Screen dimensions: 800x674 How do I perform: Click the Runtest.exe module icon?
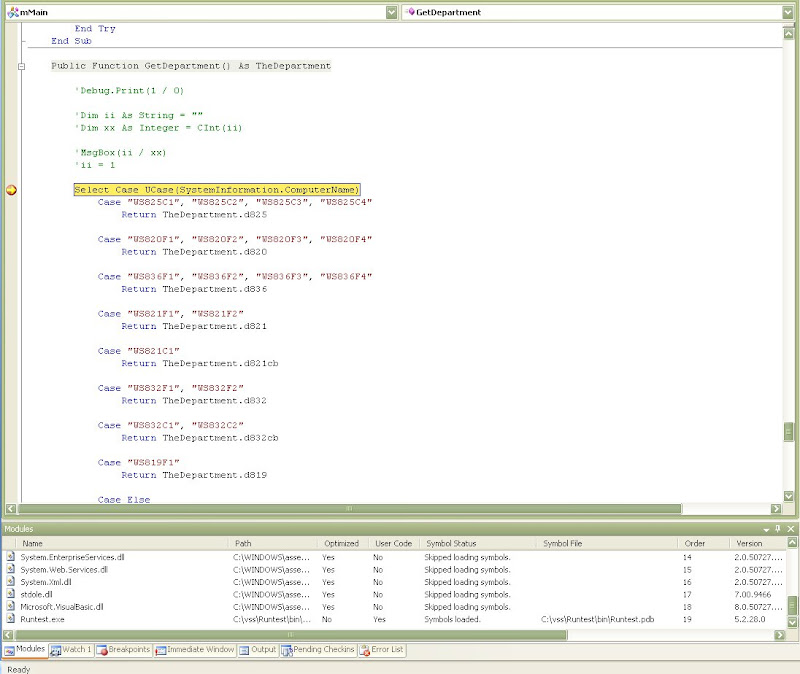coord(11,619)
